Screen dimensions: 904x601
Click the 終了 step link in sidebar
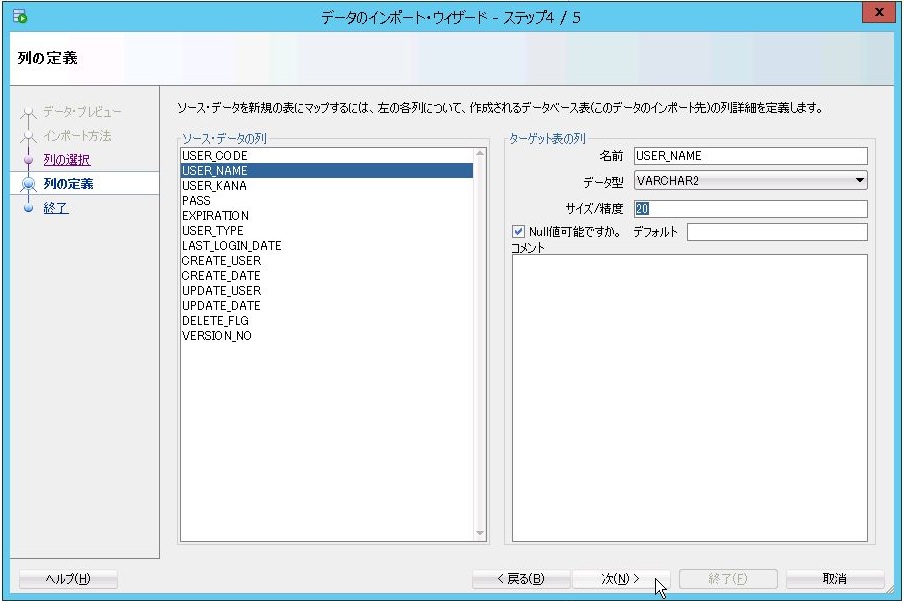(56, 208)
